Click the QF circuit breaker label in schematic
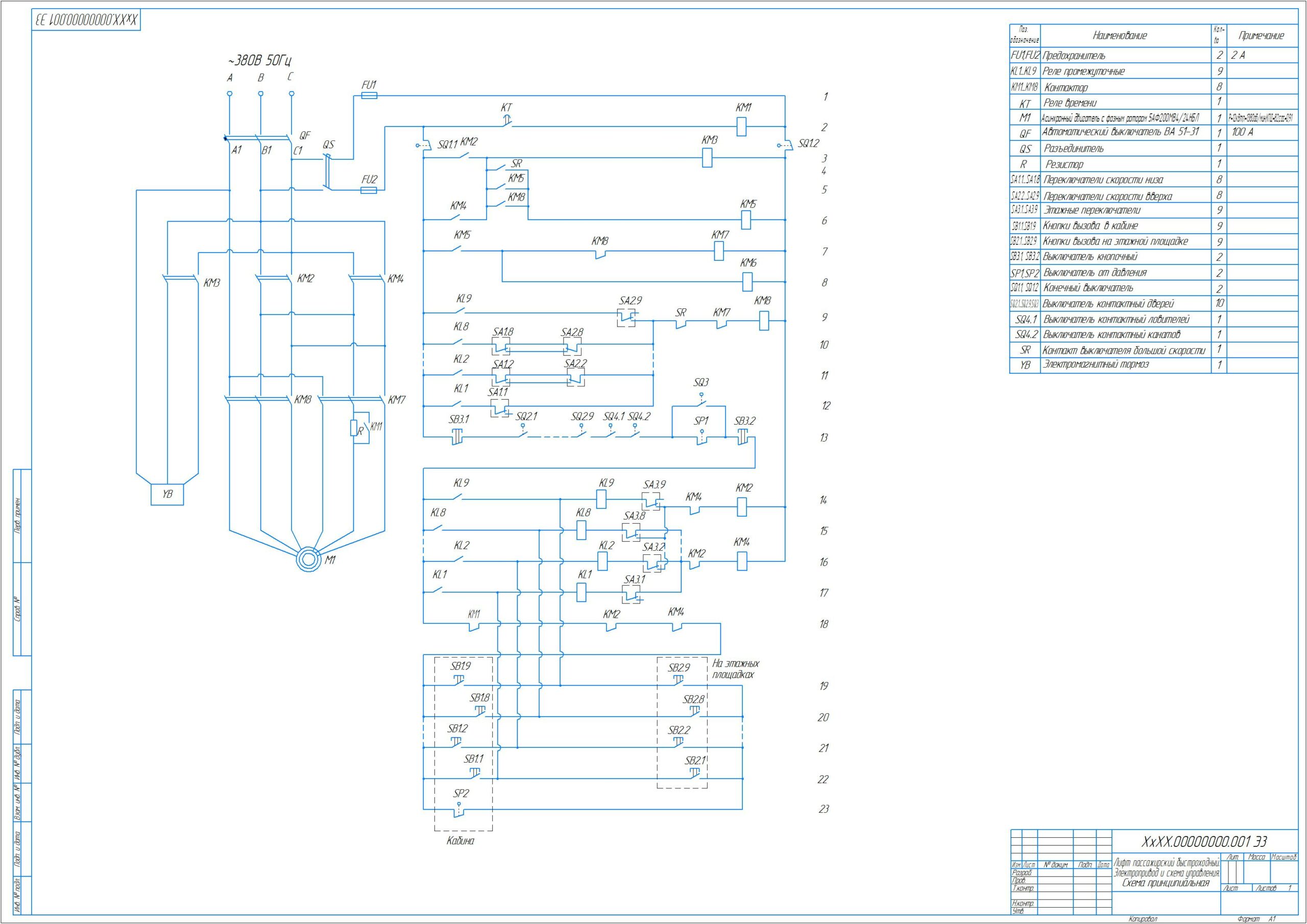Viewport: 1307px width, 924px height. [x=305, y=135]
